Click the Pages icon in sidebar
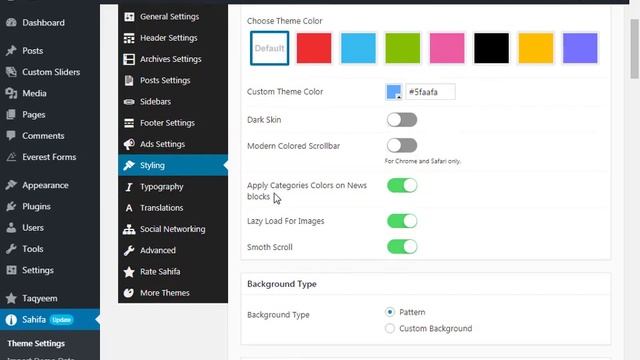 pyautogui.click(x=11, y=114)
